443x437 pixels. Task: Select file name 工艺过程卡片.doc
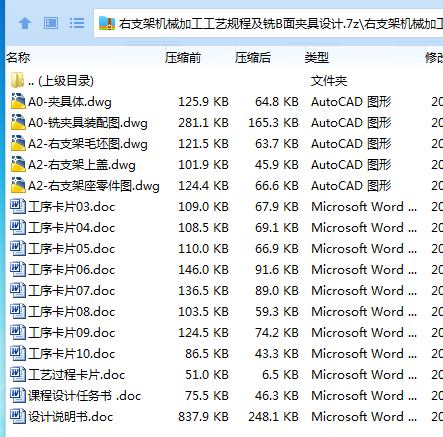click(77, 375)
